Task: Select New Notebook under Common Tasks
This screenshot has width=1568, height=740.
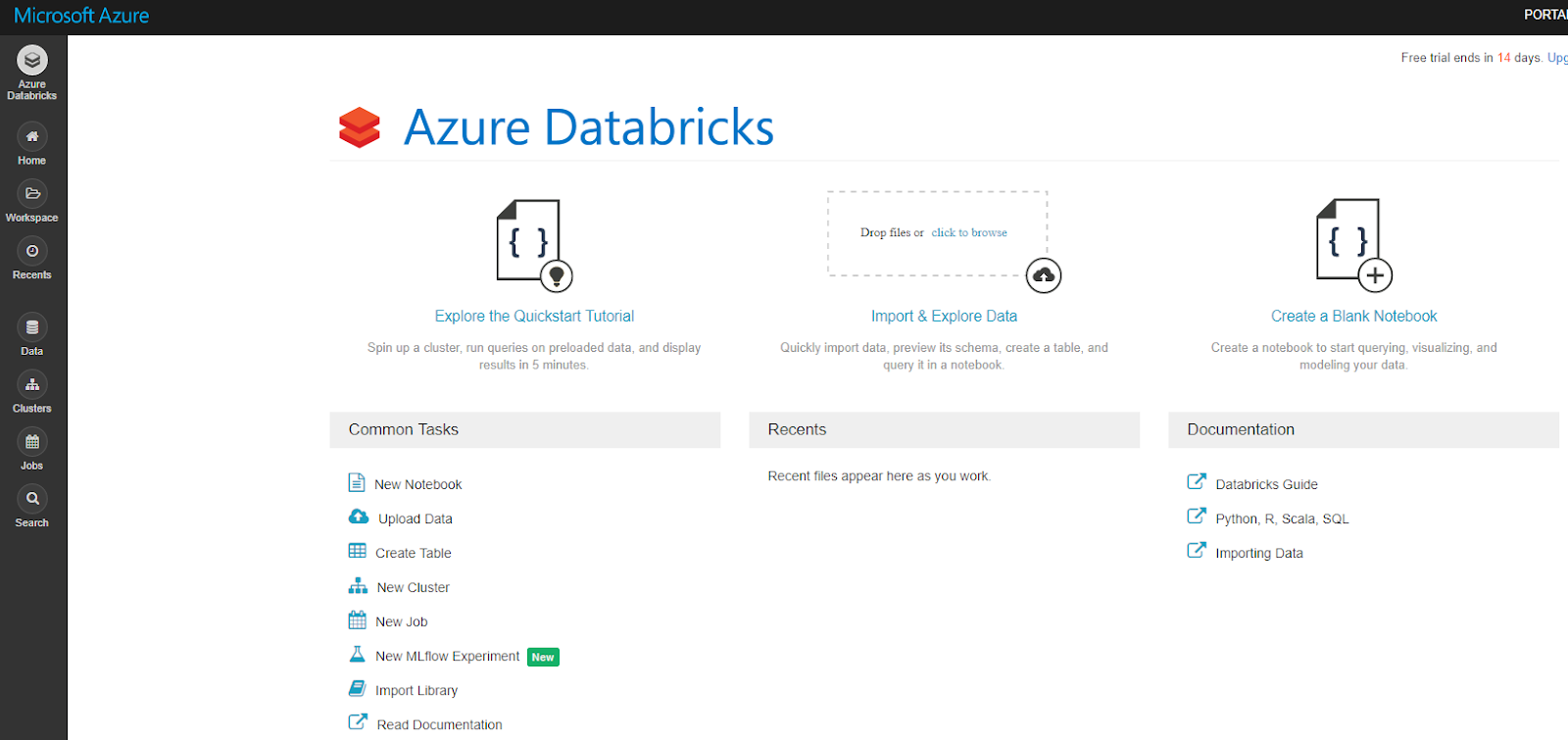Action: (x=418, y=484)
